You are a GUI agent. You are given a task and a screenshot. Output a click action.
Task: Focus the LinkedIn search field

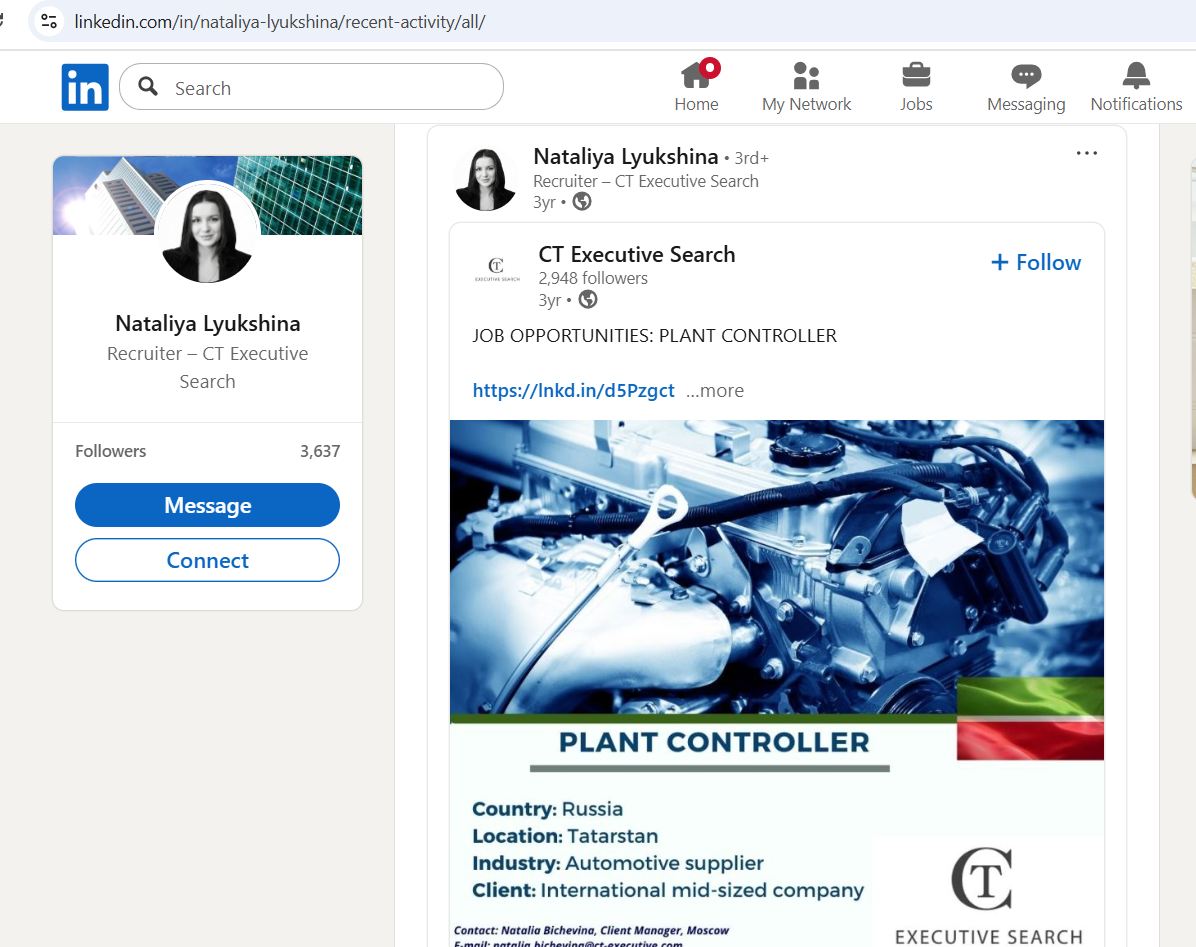coord(330,88)
